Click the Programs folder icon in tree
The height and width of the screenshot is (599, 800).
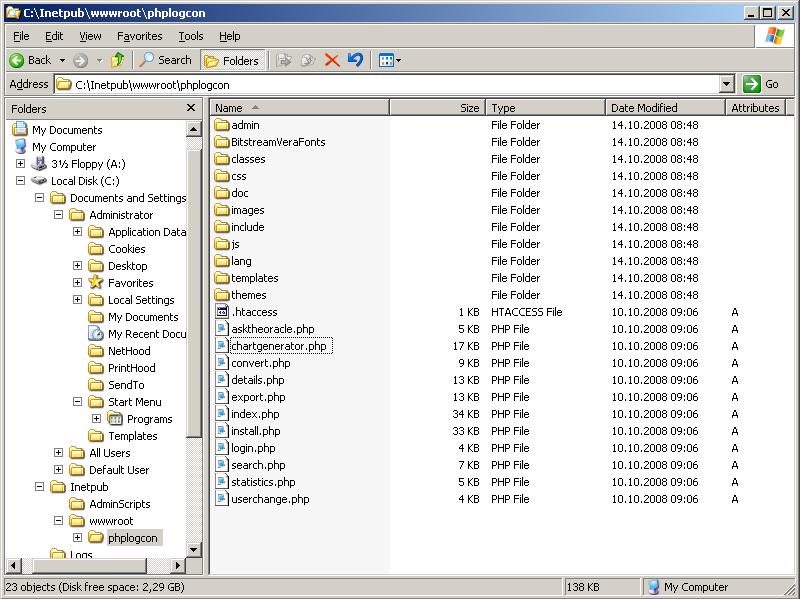point(115,419)
